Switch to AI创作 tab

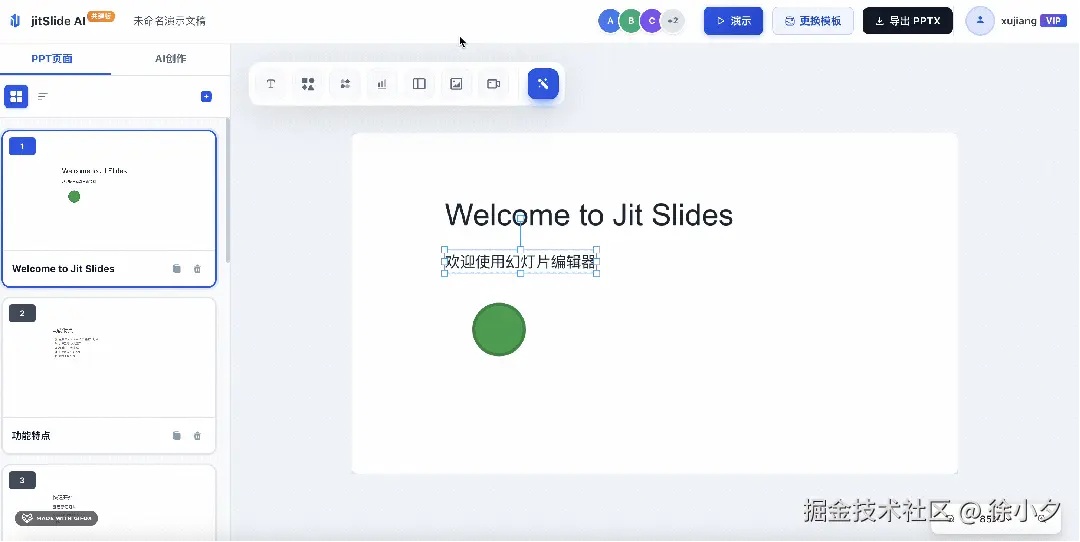[171, 59]
